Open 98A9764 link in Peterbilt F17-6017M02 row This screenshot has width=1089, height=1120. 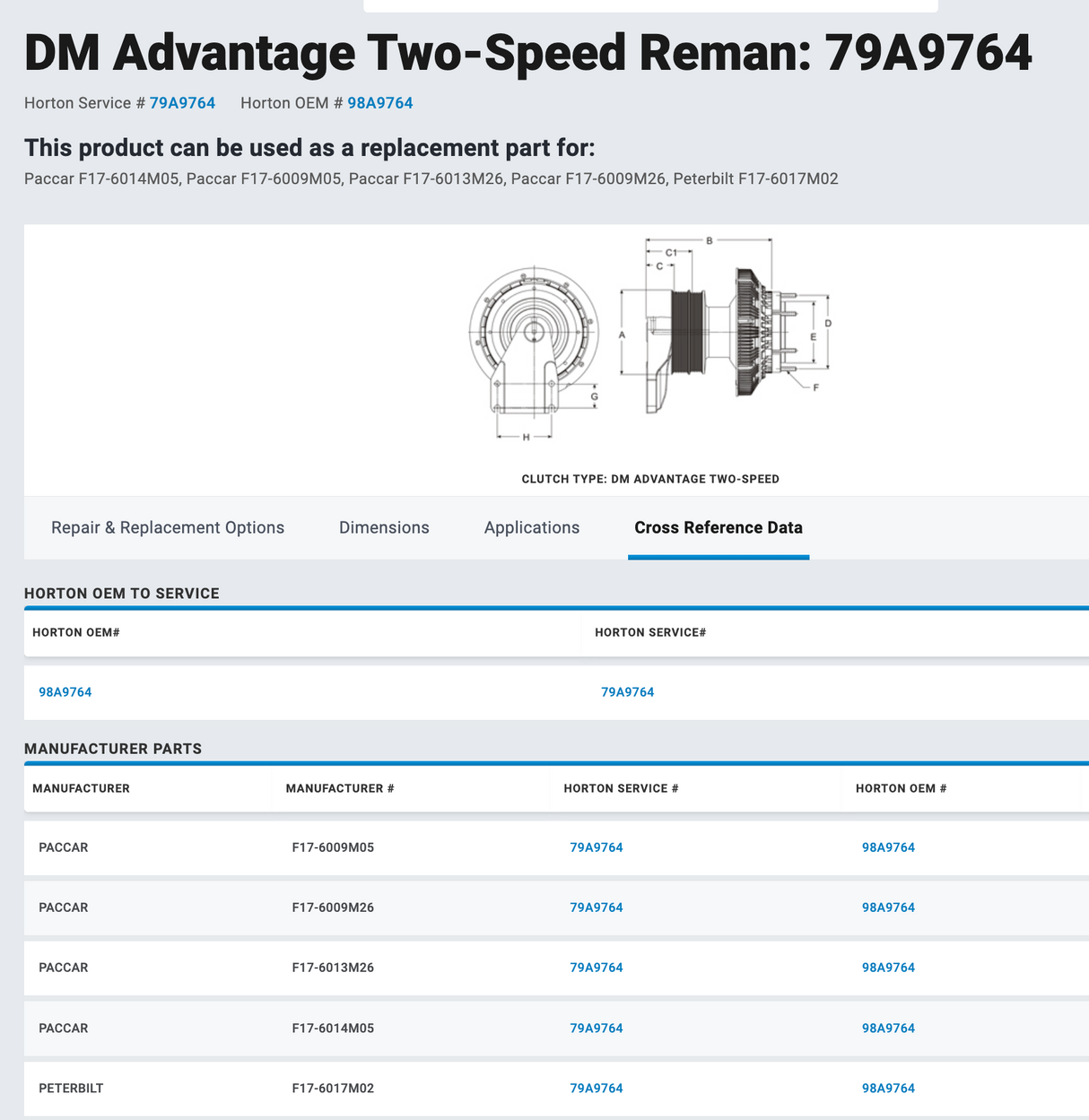pos(888,1089)
